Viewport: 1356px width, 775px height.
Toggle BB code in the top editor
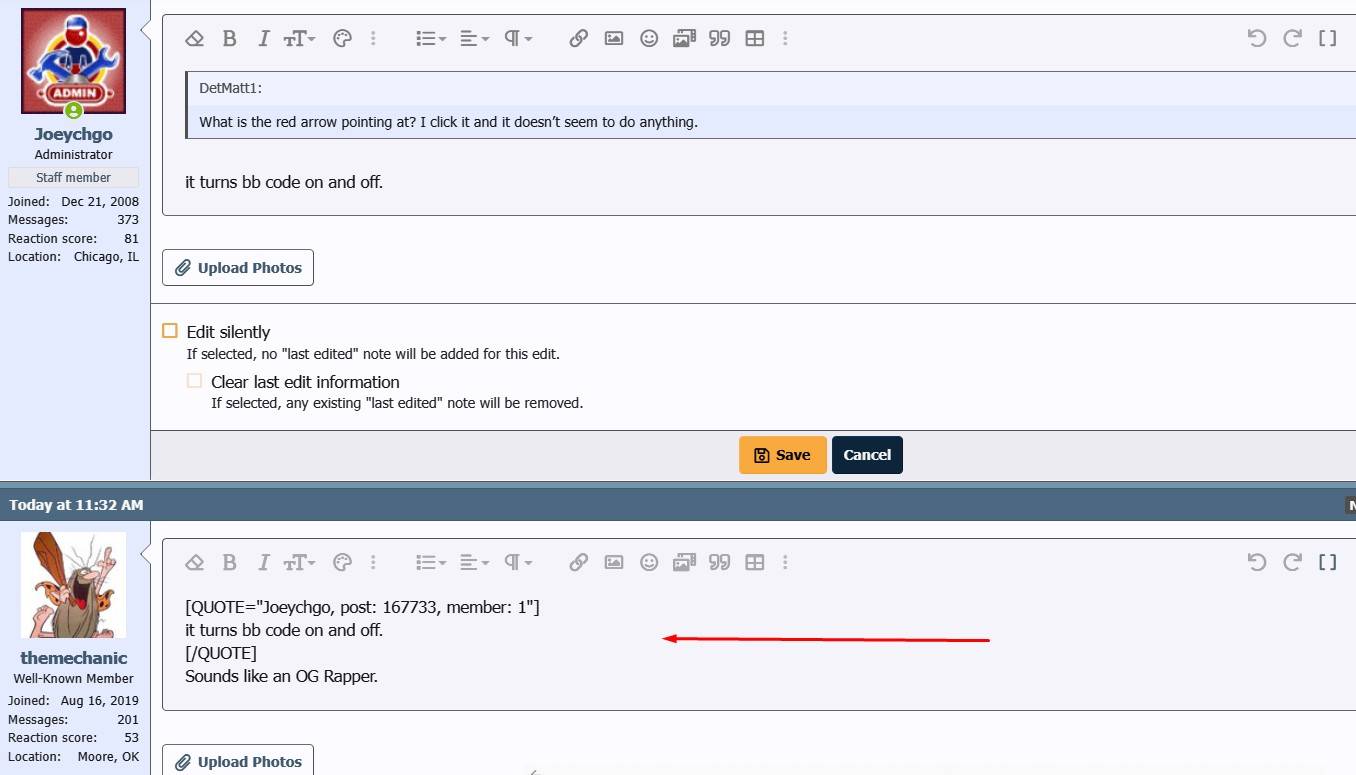[1327, 38]
